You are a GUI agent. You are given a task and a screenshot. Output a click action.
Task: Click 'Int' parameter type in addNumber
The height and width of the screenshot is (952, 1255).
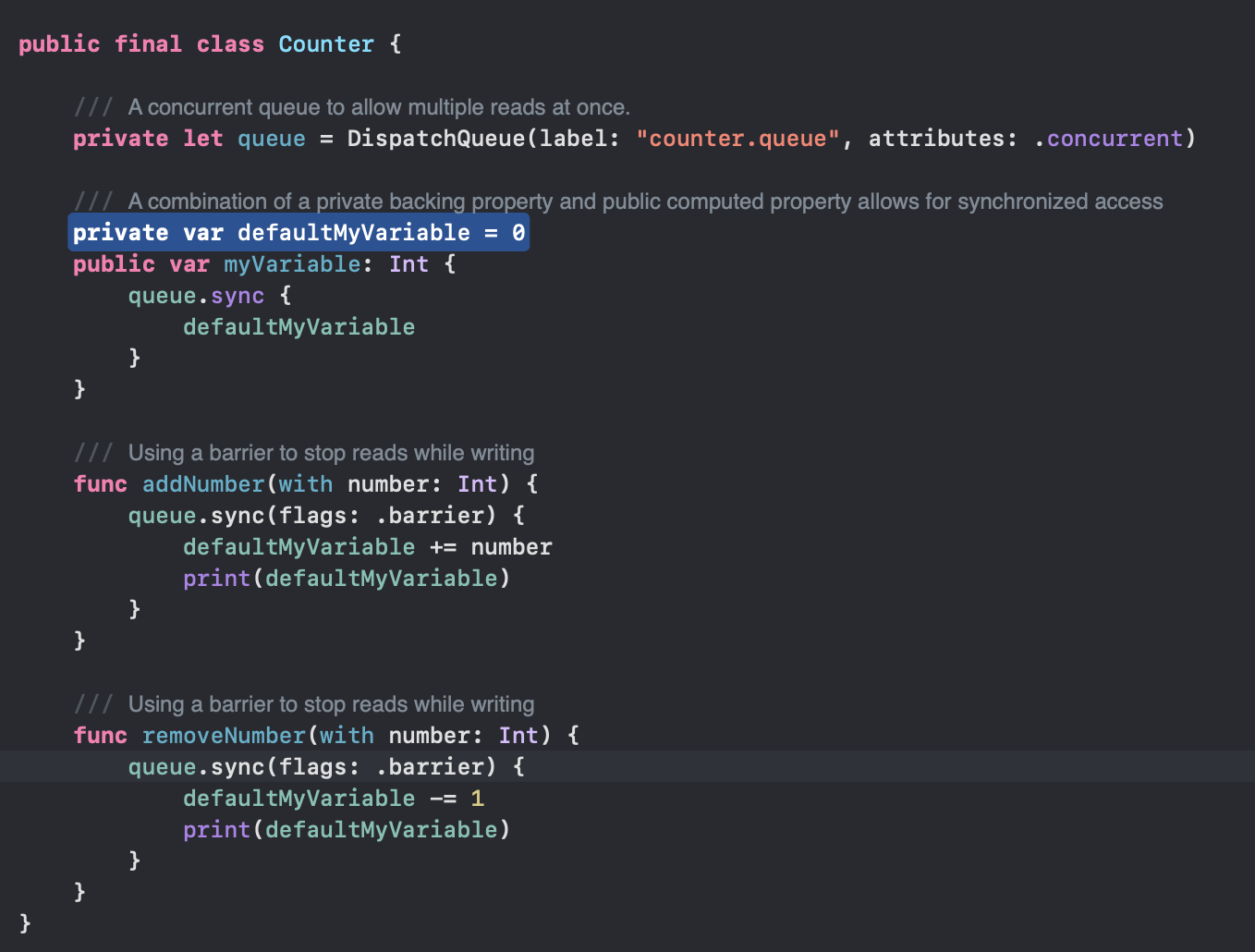coord(477,484)
